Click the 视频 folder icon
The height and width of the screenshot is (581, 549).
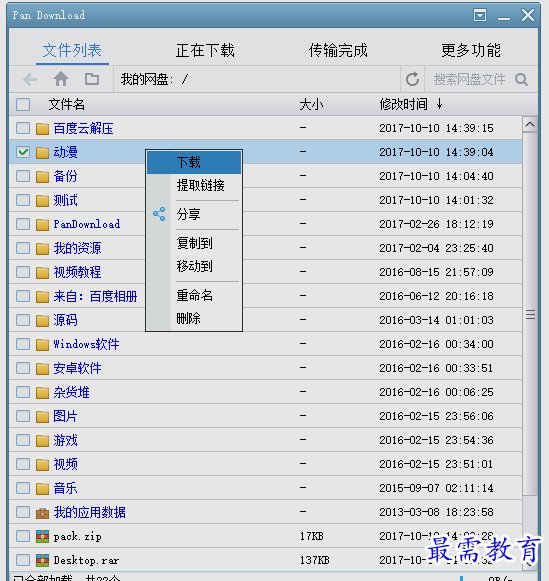click(x=42, y=464)
